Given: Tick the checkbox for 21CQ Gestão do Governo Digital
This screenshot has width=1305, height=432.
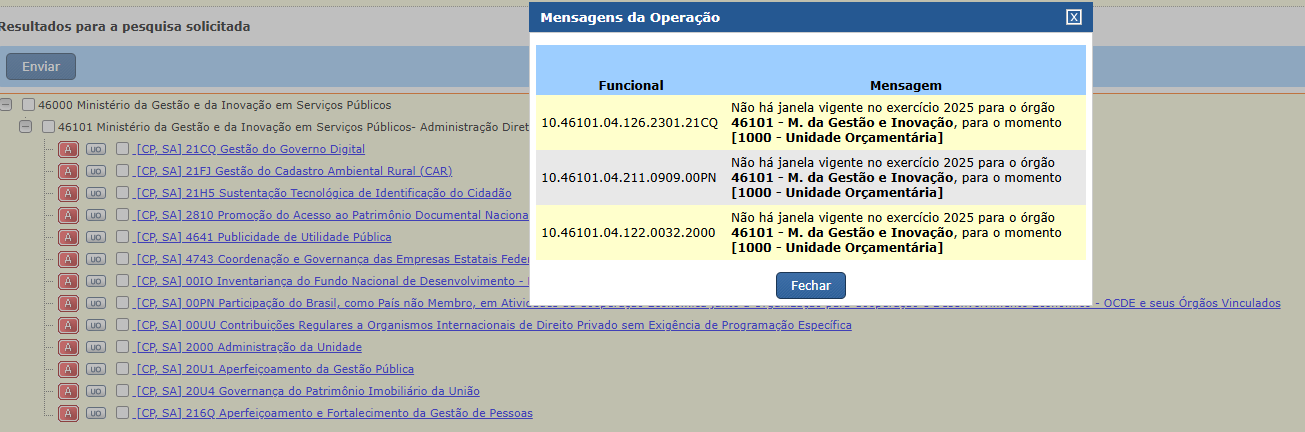Looking at the screenshot, I should [122, 149].
